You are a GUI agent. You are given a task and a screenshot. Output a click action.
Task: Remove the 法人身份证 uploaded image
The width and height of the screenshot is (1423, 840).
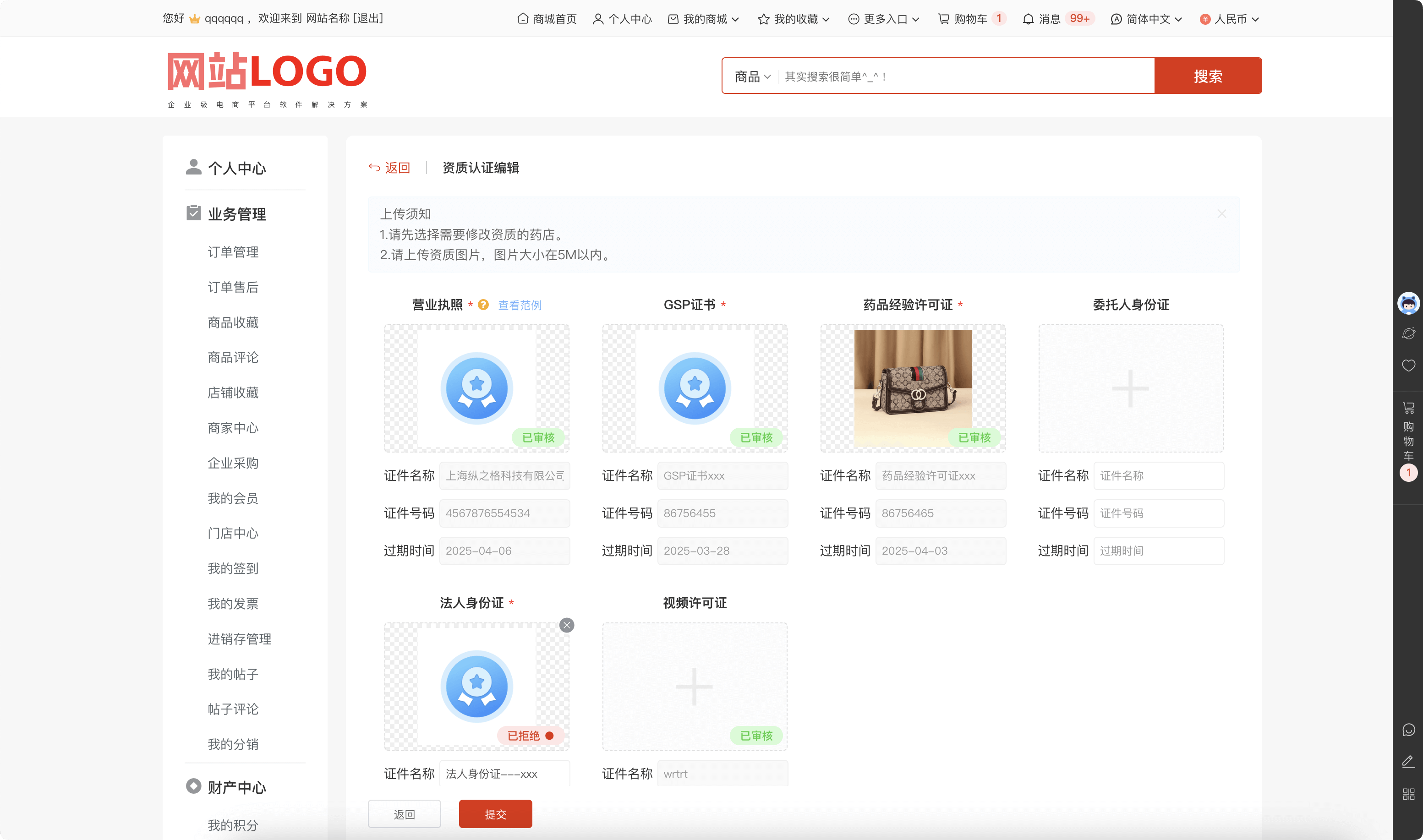567,625
